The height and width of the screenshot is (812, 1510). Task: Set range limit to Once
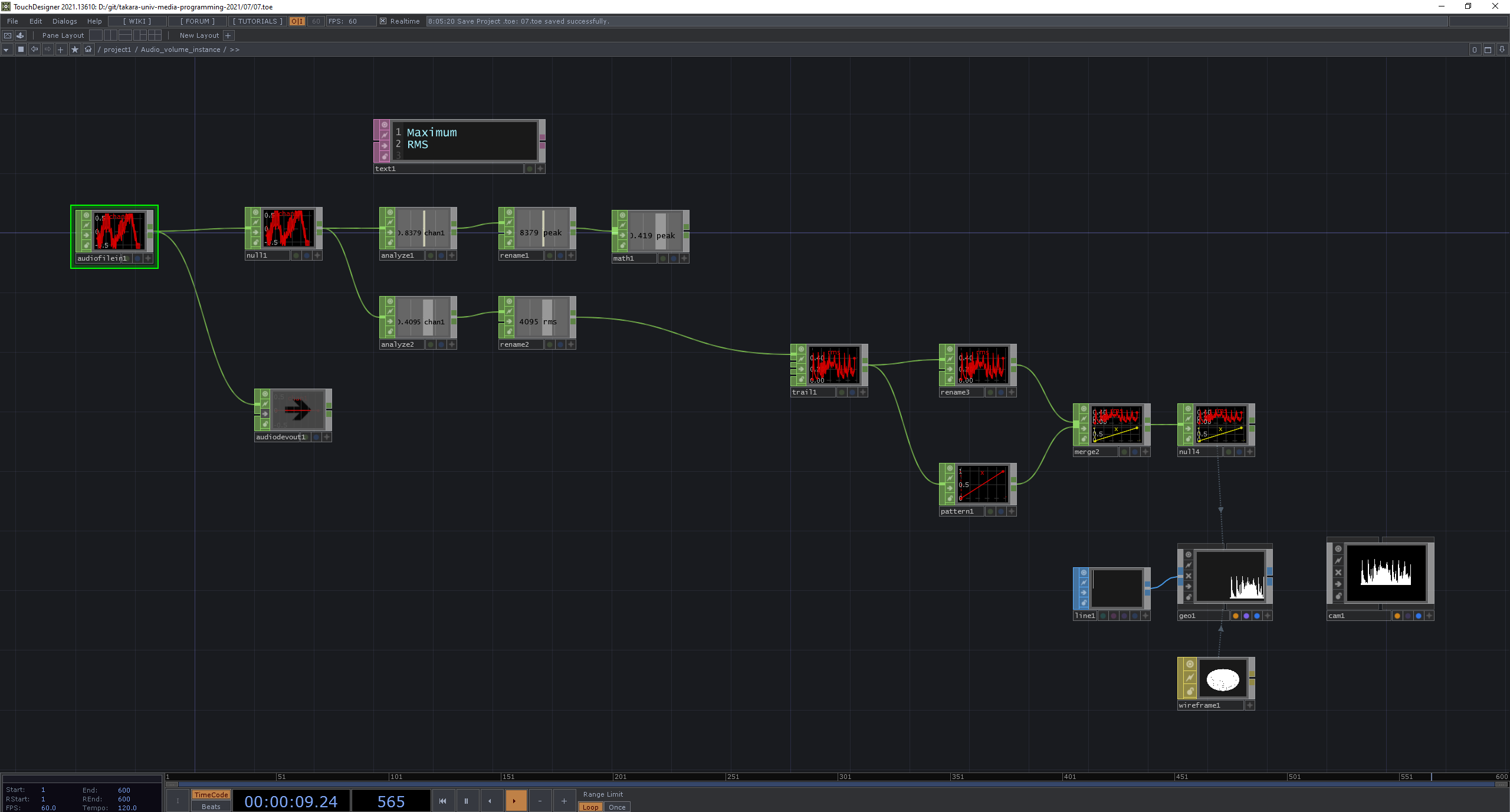617,807
